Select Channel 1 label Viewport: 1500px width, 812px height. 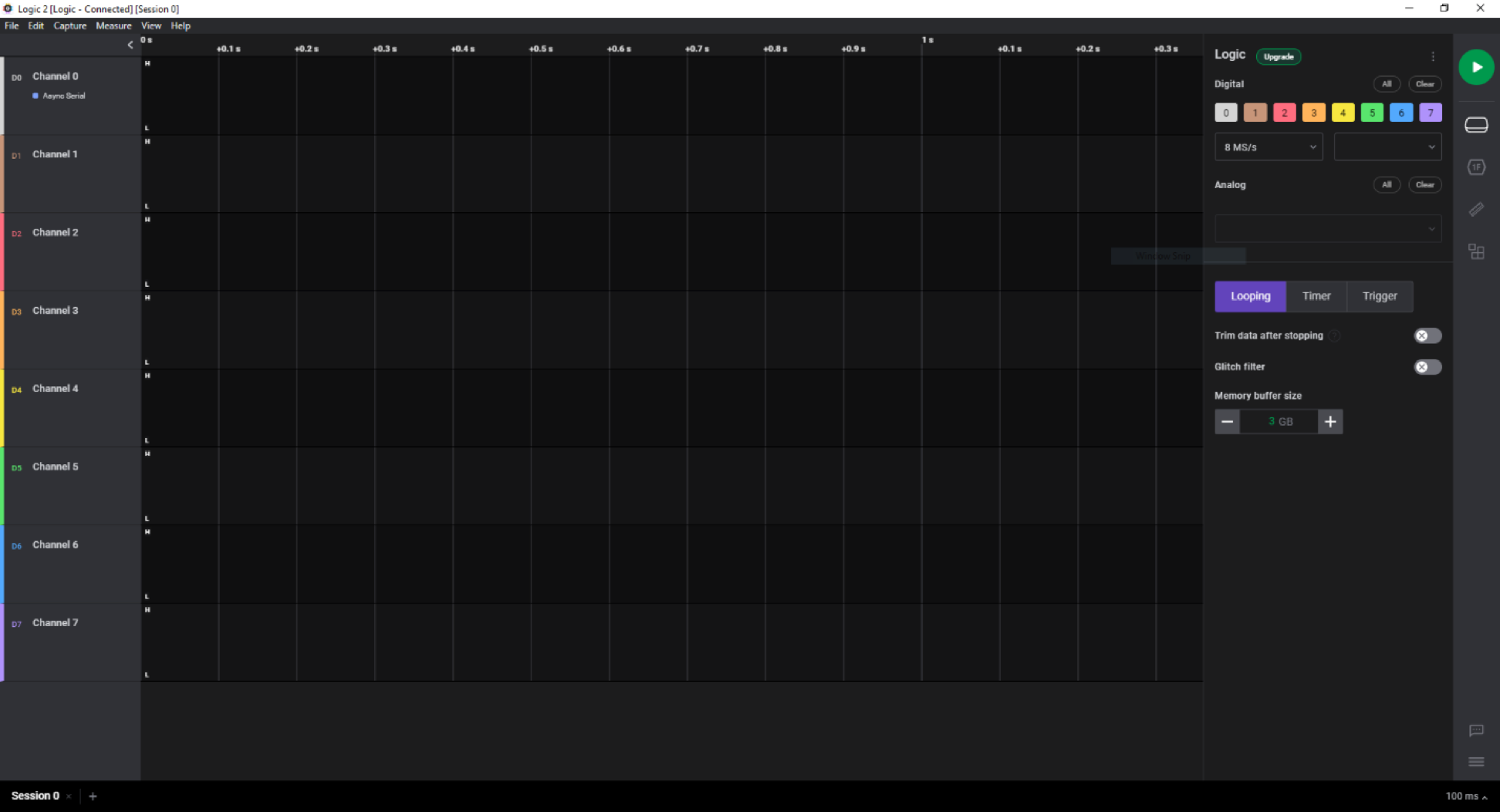(56, 154)
